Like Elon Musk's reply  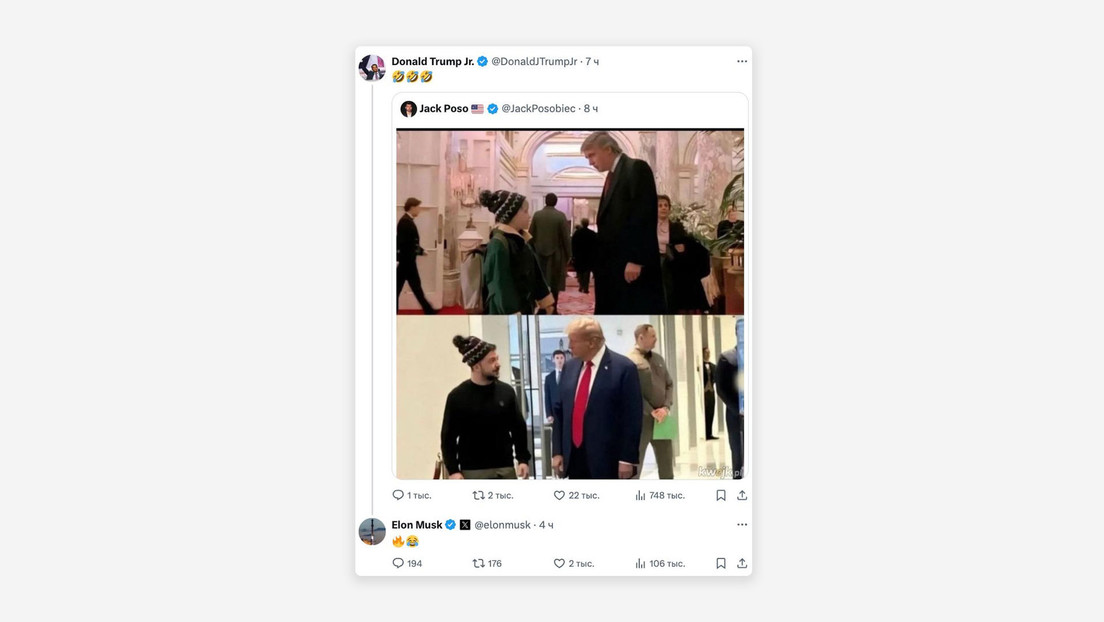(x=559, y=562)
